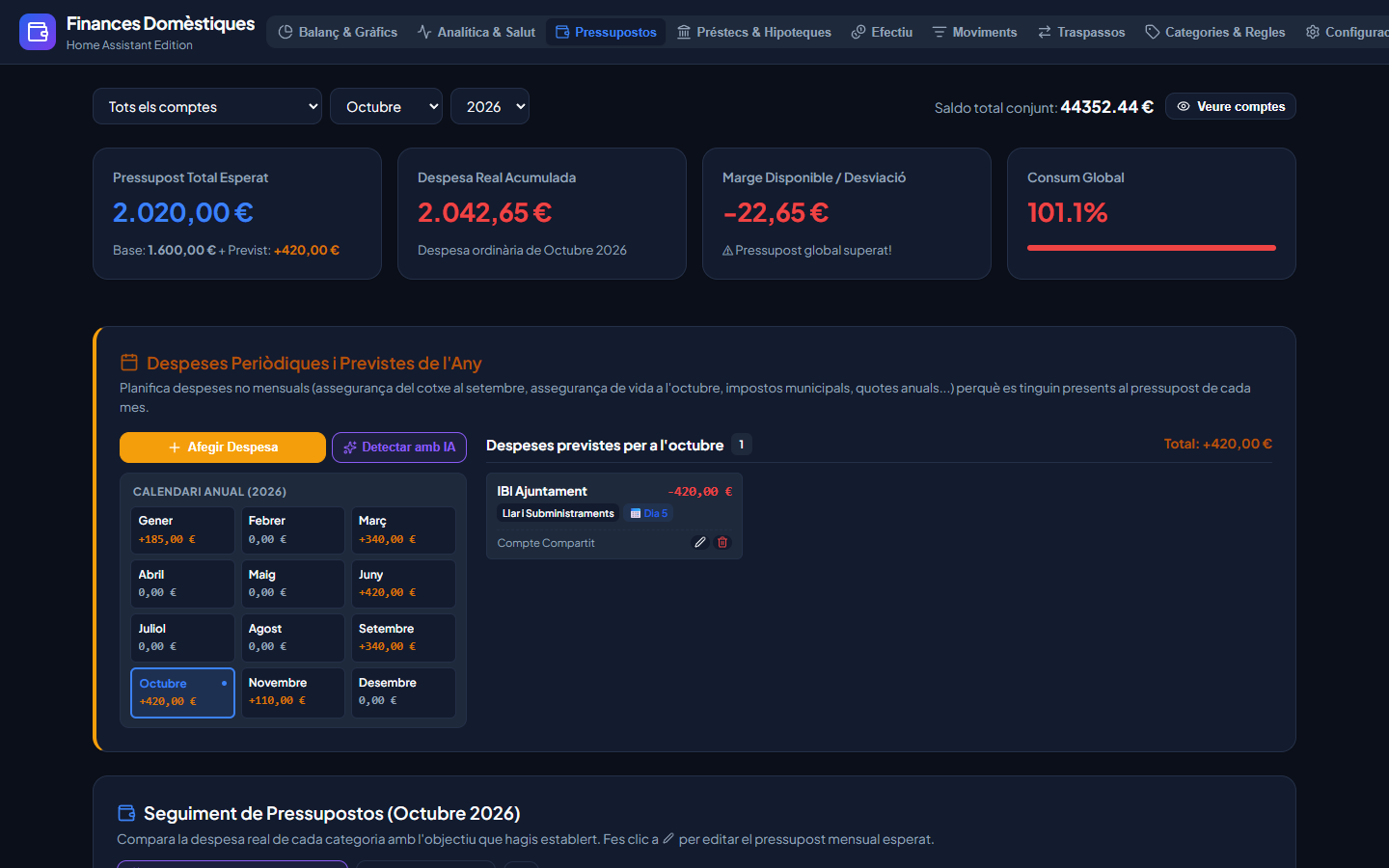Switch to the Moviments tab
1389x868 pixels.
coord(974,32)
